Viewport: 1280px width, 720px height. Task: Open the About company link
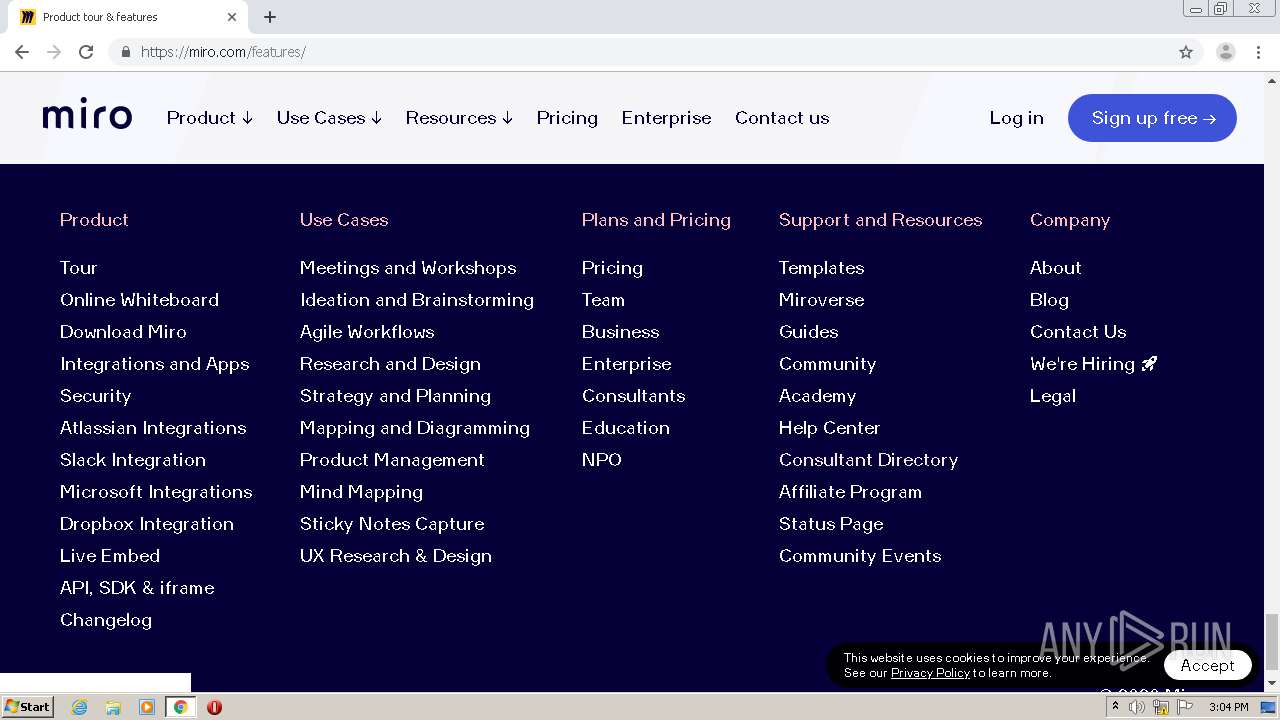(1056, 268)
